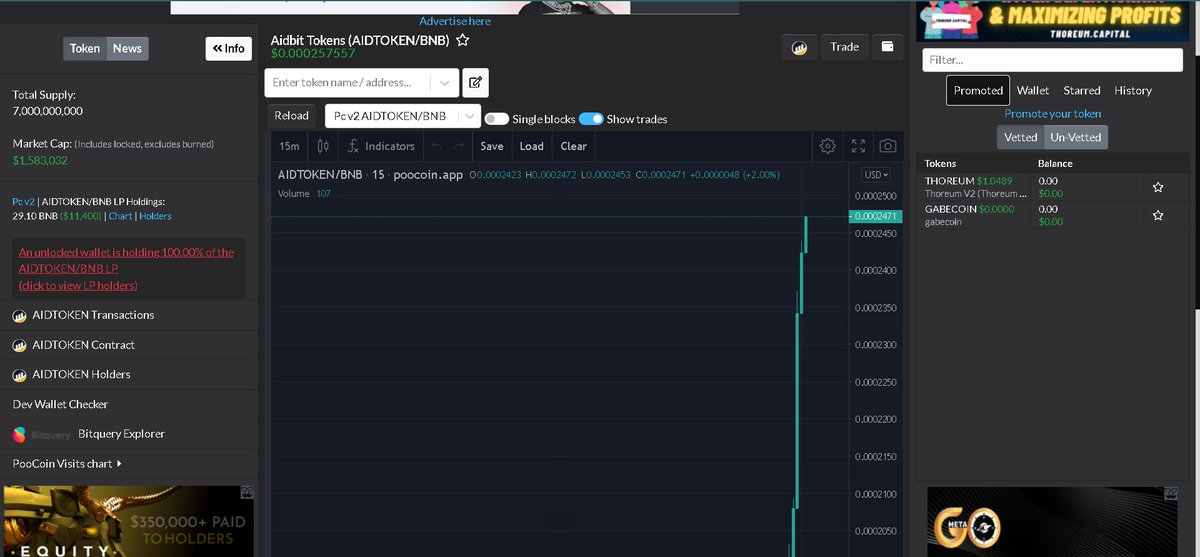Open the PooCoin chart icon button near Trade
The image size is (1200, 557).
(x=799, y=47)
